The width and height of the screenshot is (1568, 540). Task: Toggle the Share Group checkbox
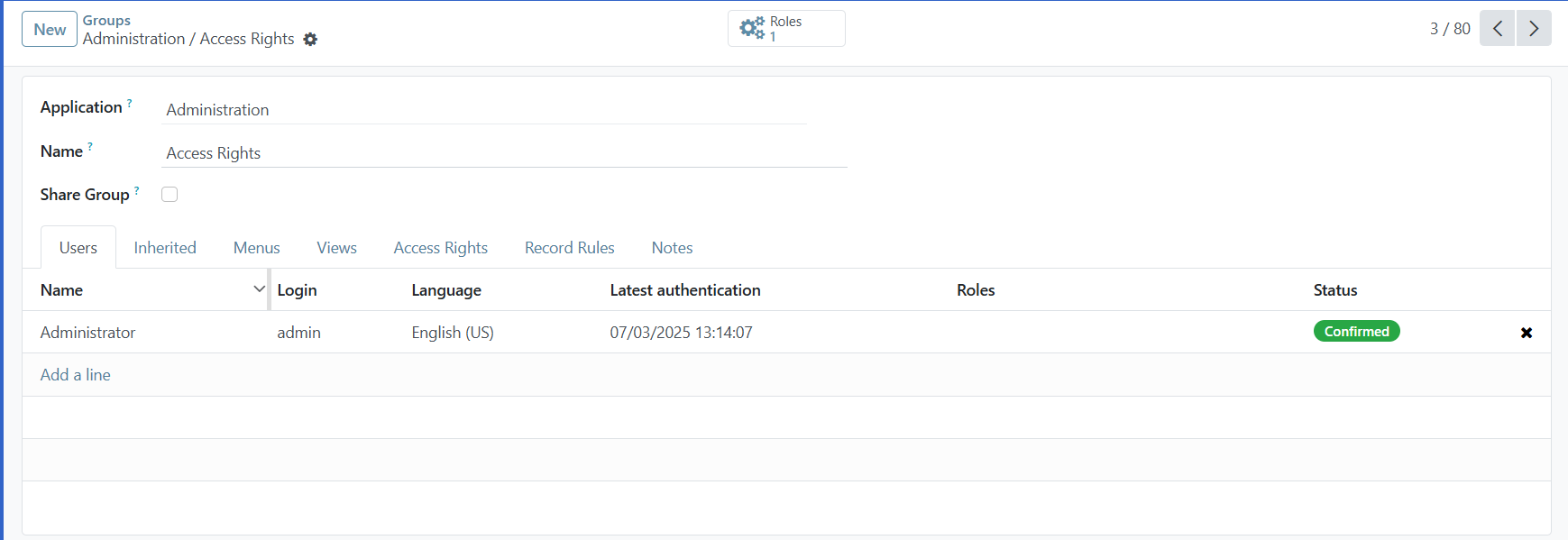pos(170,195)
